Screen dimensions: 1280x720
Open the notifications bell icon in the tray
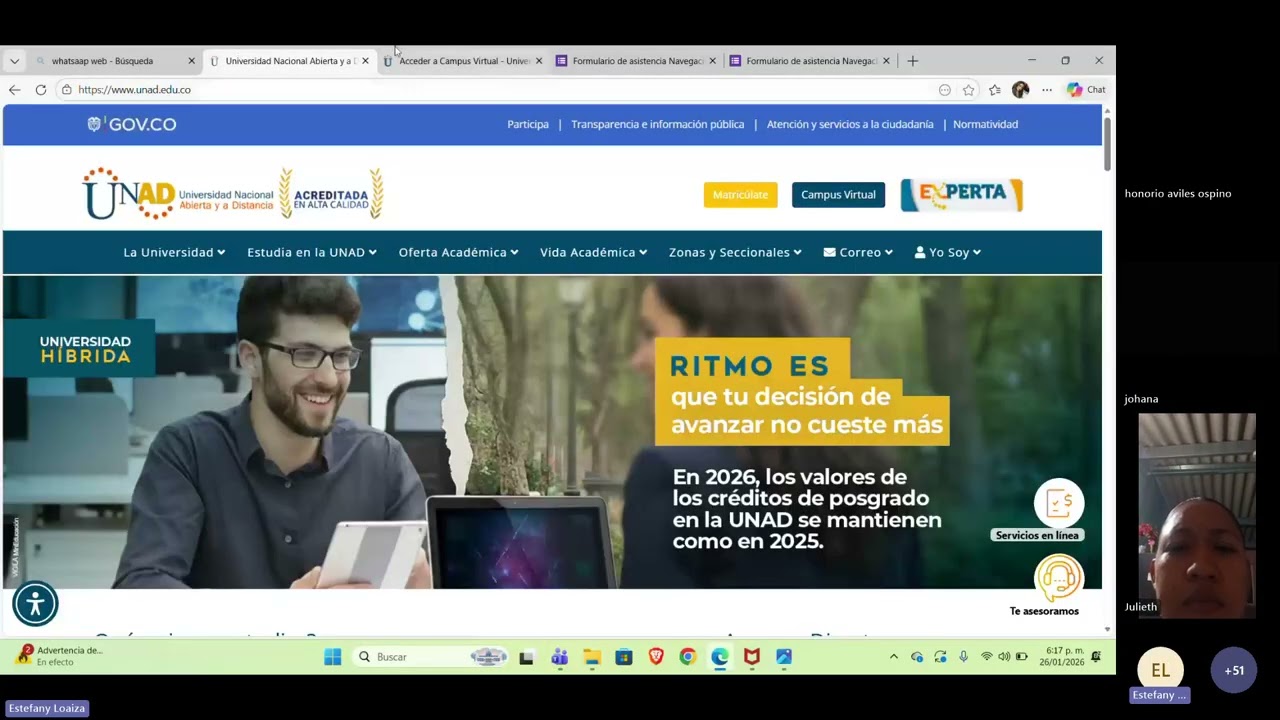click(x=1096, y=657)
